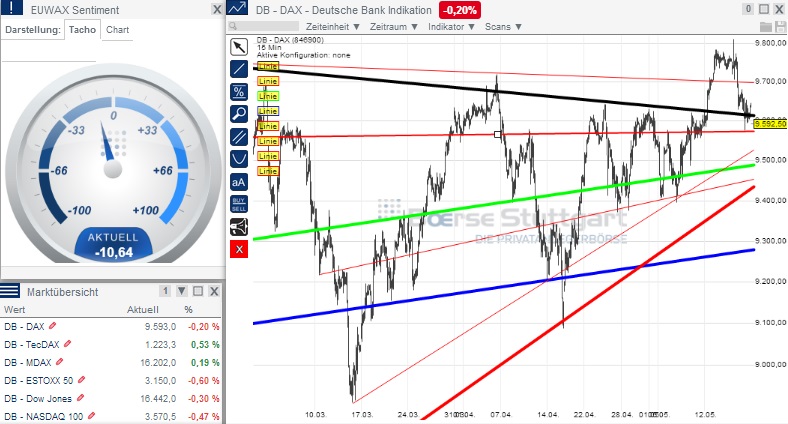
Task: Click the 16.442,0 value for Dow Jones
Action: click(x=158, y=399)
